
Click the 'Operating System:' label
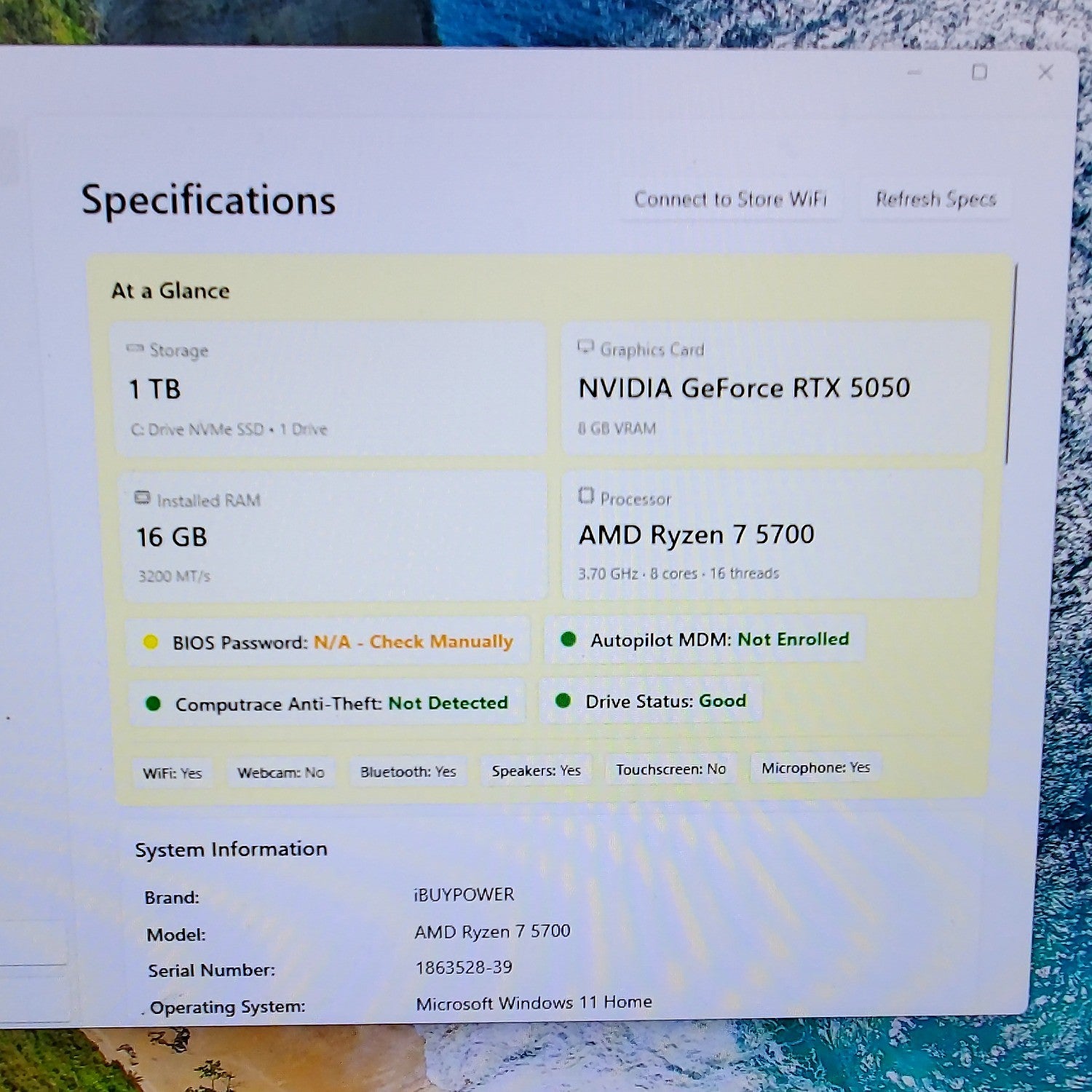pyautogui.click(x=227, y=1008)
